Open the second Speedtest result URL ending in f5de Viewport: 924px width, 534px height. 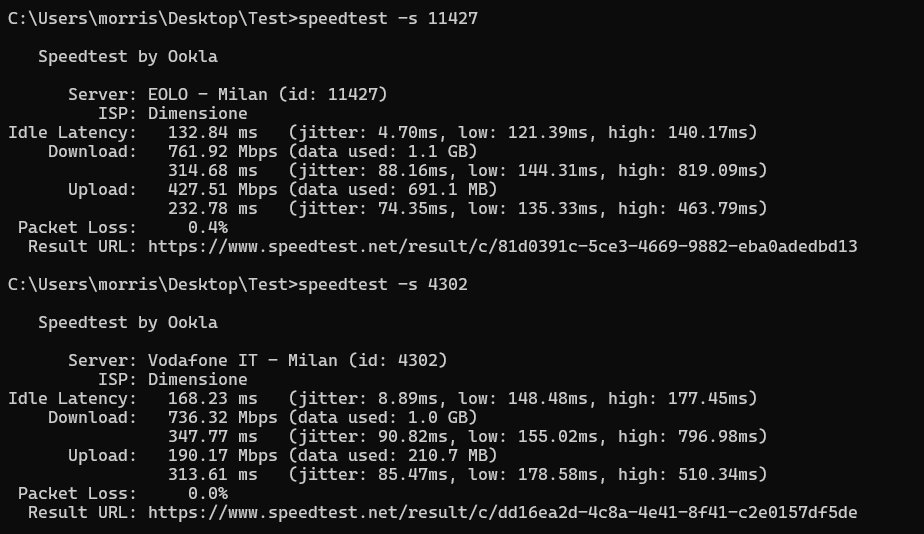point(502,512)
